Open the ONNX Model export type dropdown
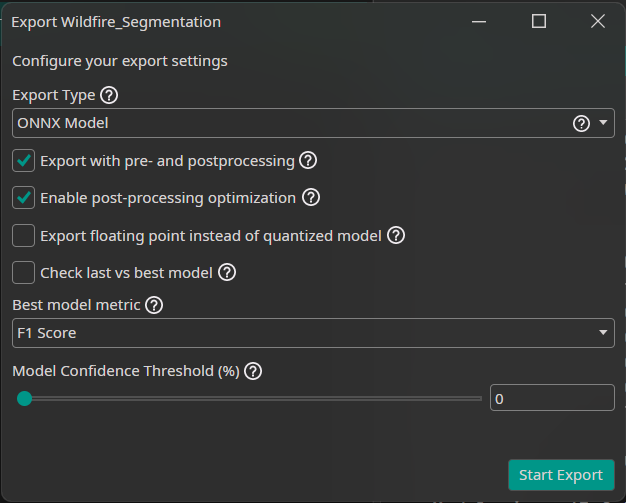Image resolution: width=626 pixels, height=503 pixels. [604, 124]
